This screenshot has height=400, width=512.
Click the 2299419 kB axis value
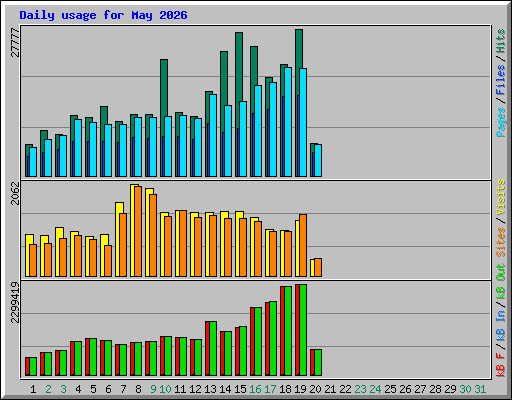[15, 302]
